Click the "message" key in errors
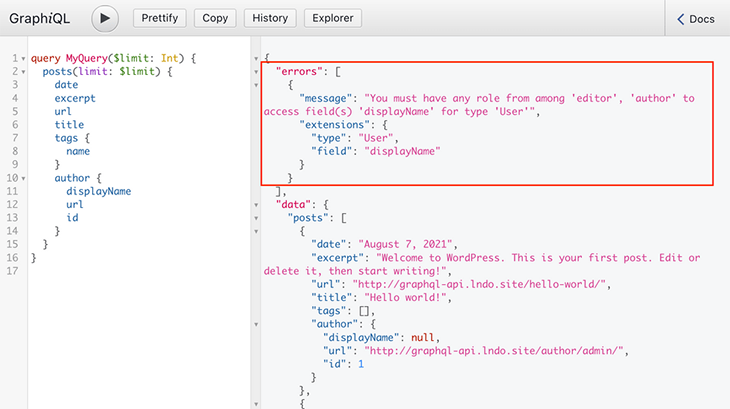Viewport: 730px width, 409px height. [x=326, y=98]
